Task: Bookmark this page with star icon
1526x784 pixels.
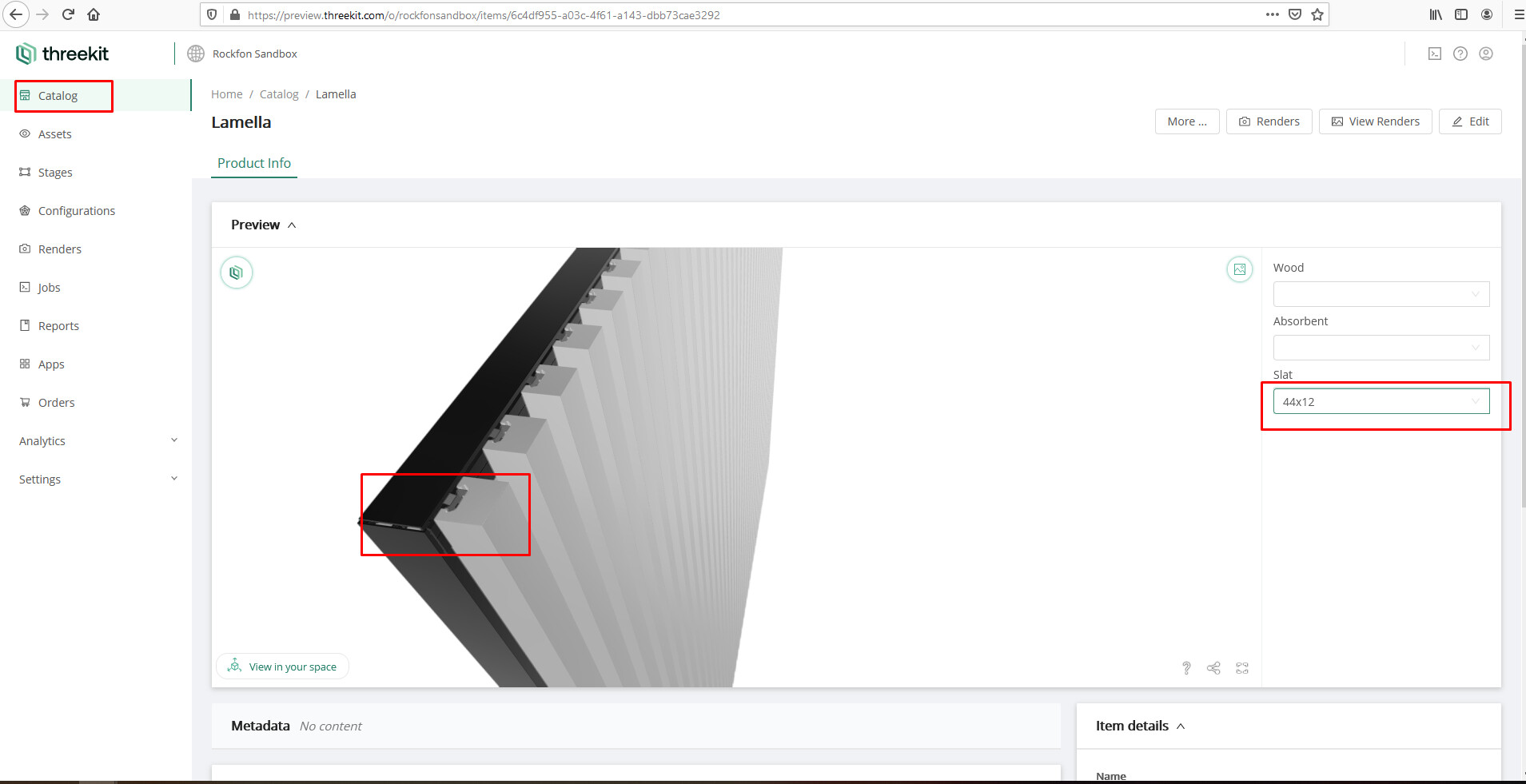Action: click(1317, 14)
